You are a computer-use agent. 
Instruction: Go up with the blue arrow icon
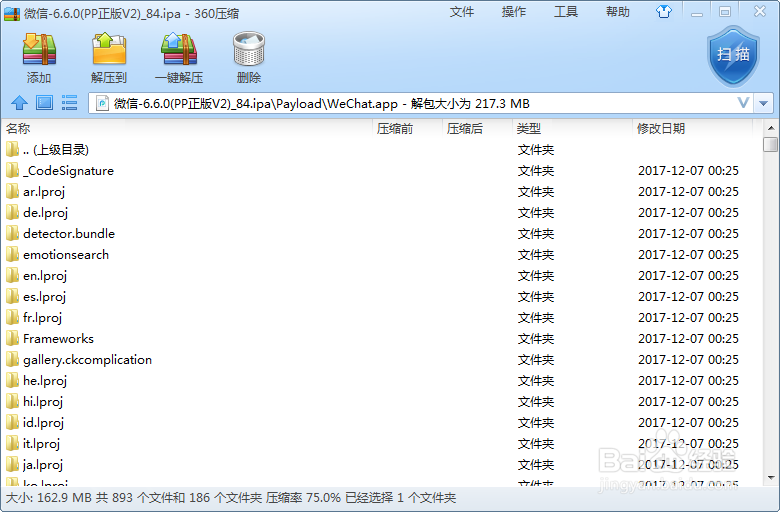coord(19,103)
